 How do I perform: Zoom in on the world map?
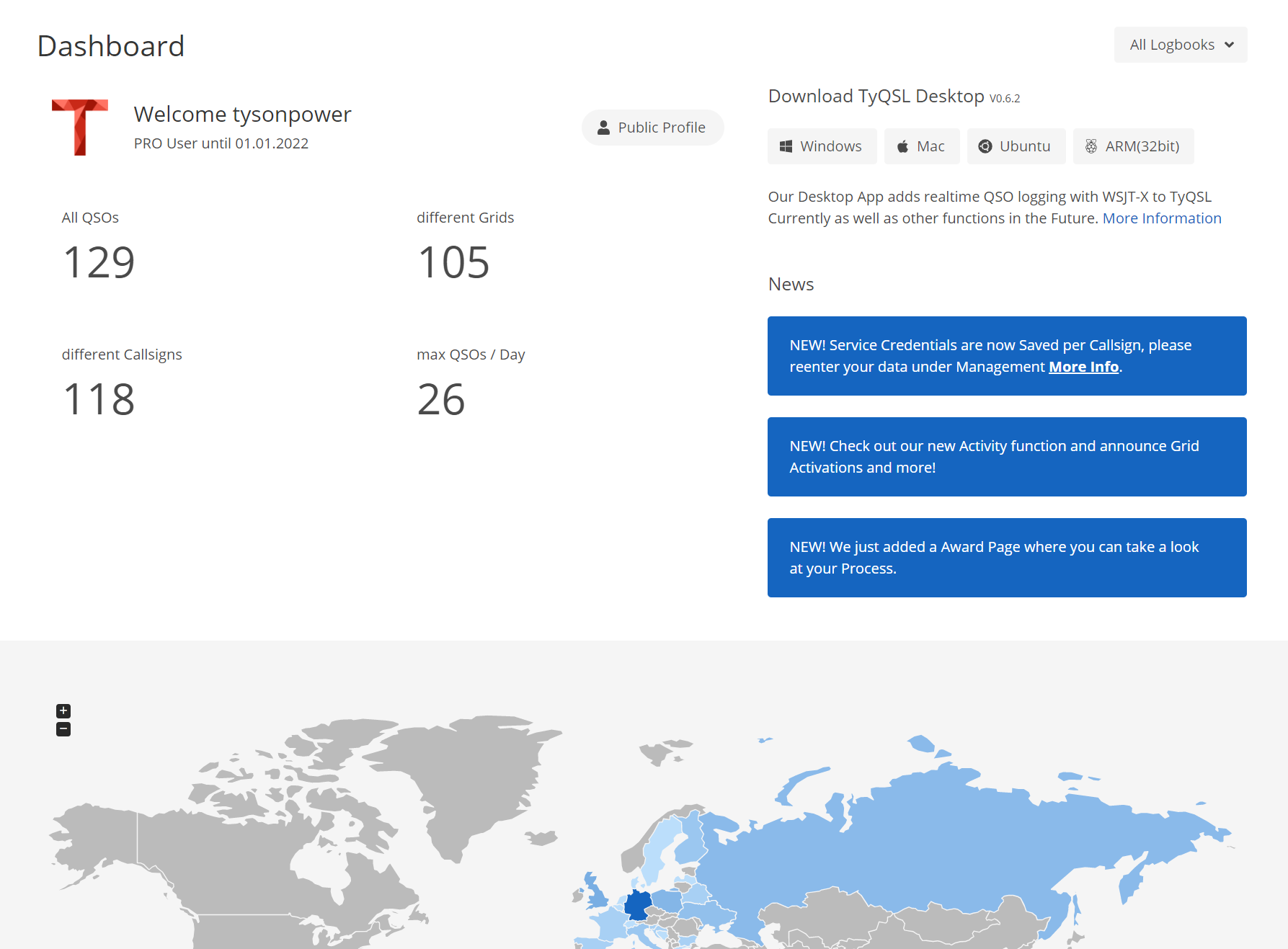click(x=63, y=710)
